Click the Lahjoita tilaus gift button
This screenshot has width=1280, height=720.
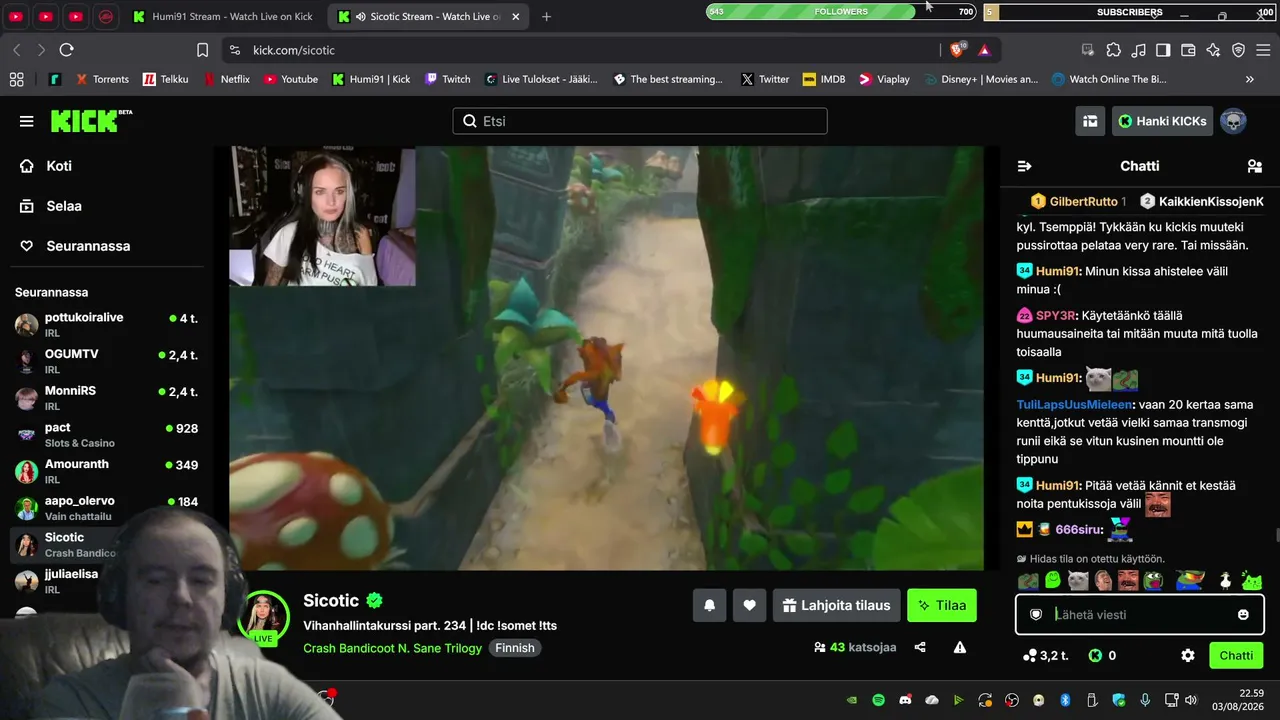pyautogui.click(x=836, y=605)
